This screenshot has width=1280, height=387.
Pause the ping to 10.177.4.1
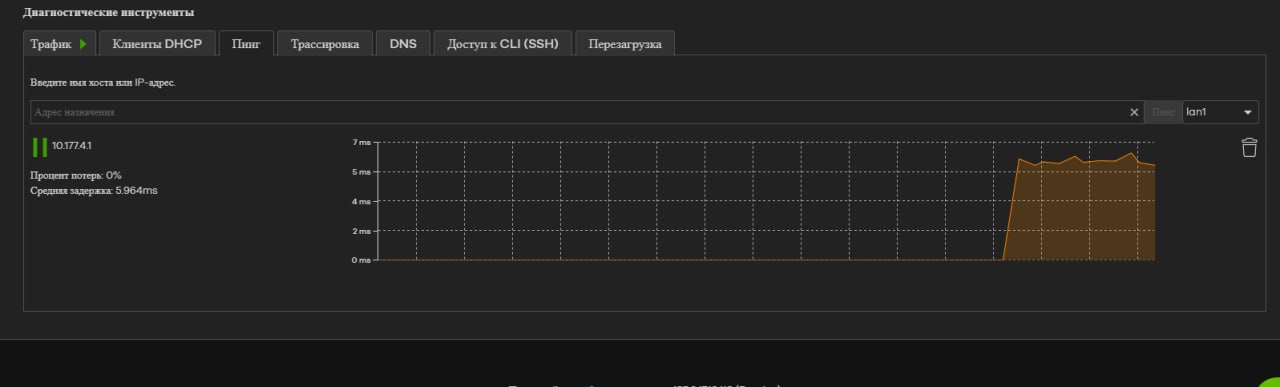coord(40,147)
